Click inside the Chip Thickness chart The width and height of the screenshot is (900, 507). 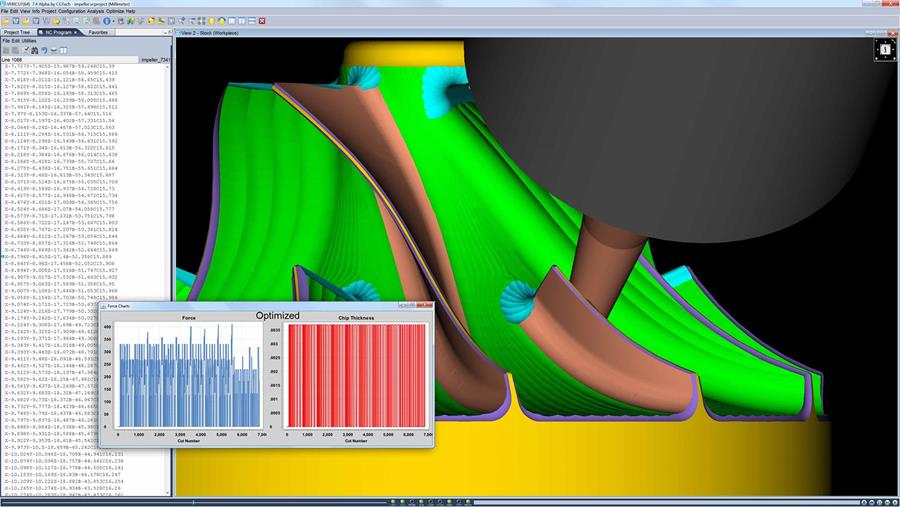click(358, 375)
